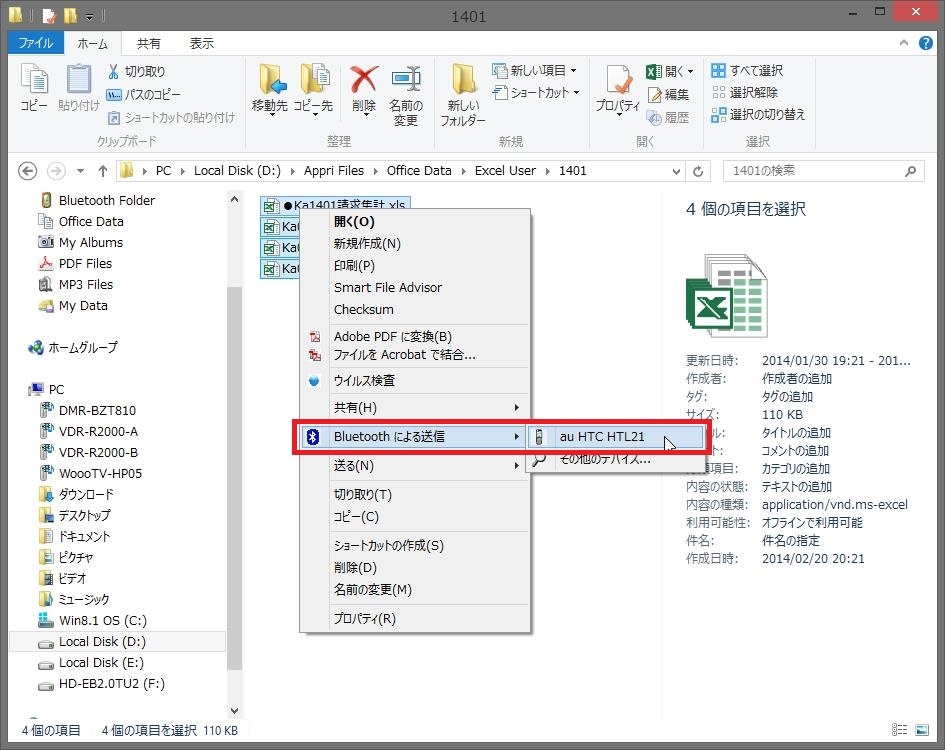Click Edit (編集) in the ribbon
945x750 pixels.
pyautogui.click(x=668, y=95)
